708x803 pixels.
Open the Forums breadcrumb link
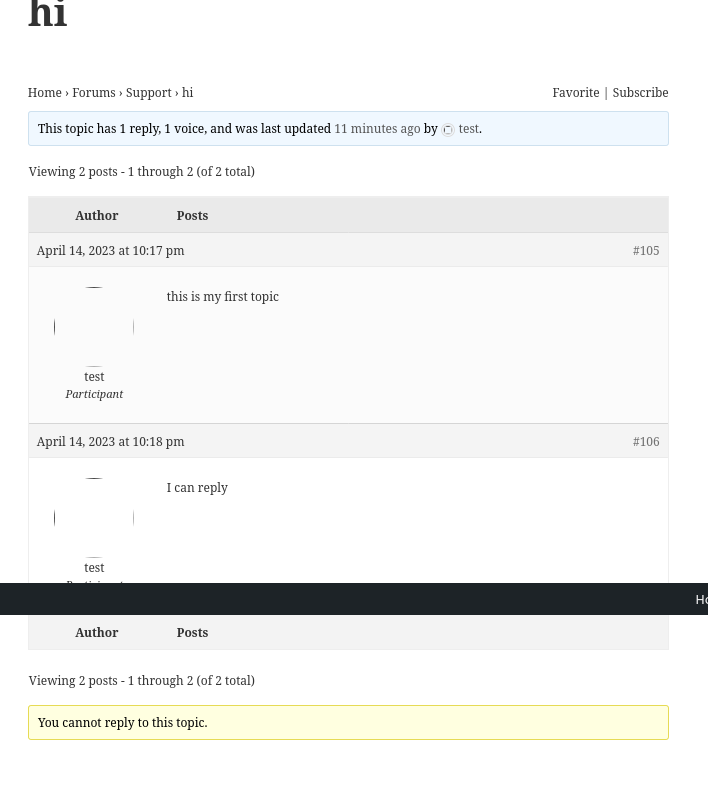[x=93, y=92]
